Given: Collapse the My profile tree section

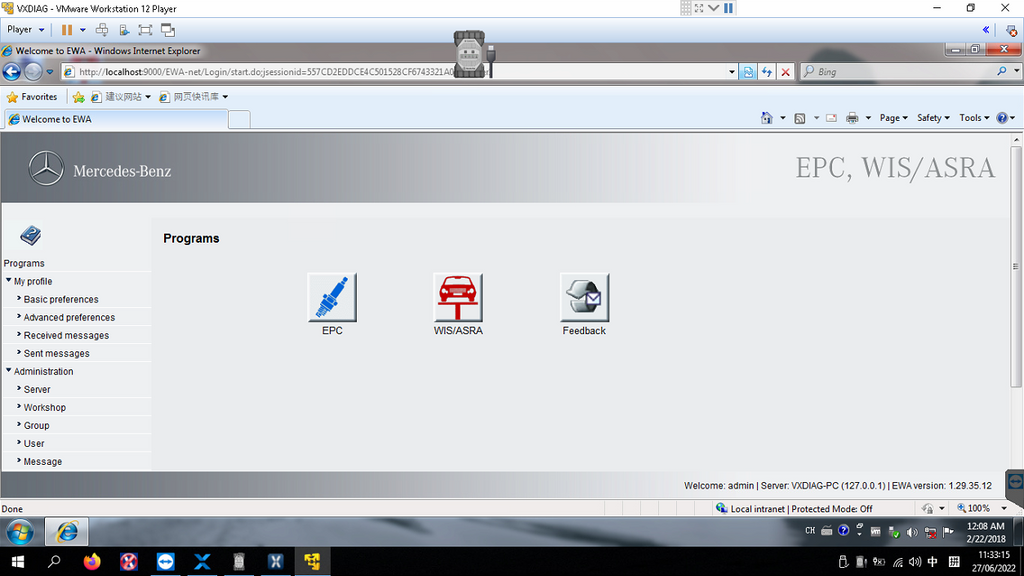Looking at the screenshot, I should coord(9,281).
